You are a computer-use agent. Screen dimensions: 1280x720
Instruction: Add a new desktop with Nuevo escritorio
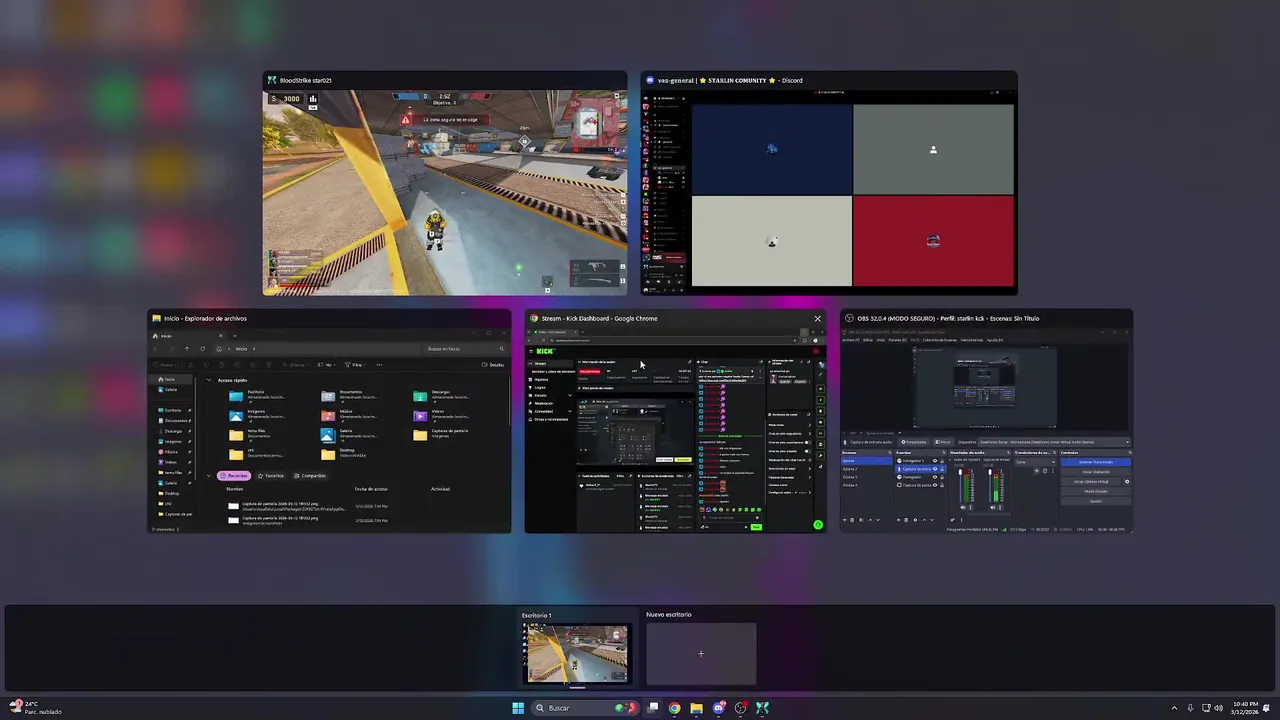701,654
